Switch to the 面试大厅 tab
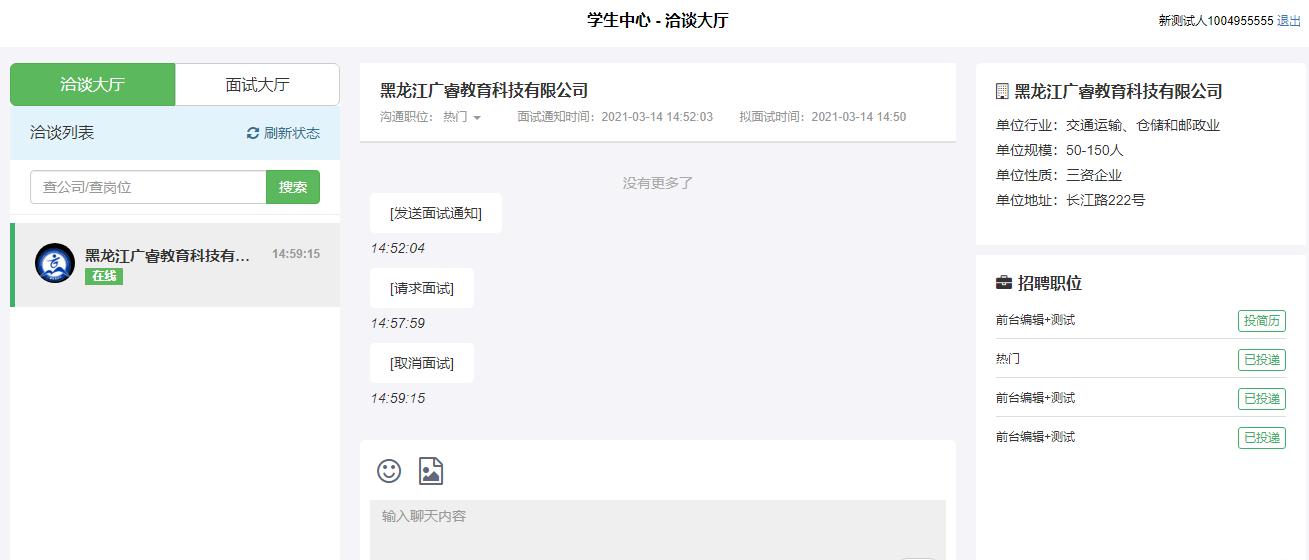Viewport: 1309px width, 560px height. (x=257, y=85)
